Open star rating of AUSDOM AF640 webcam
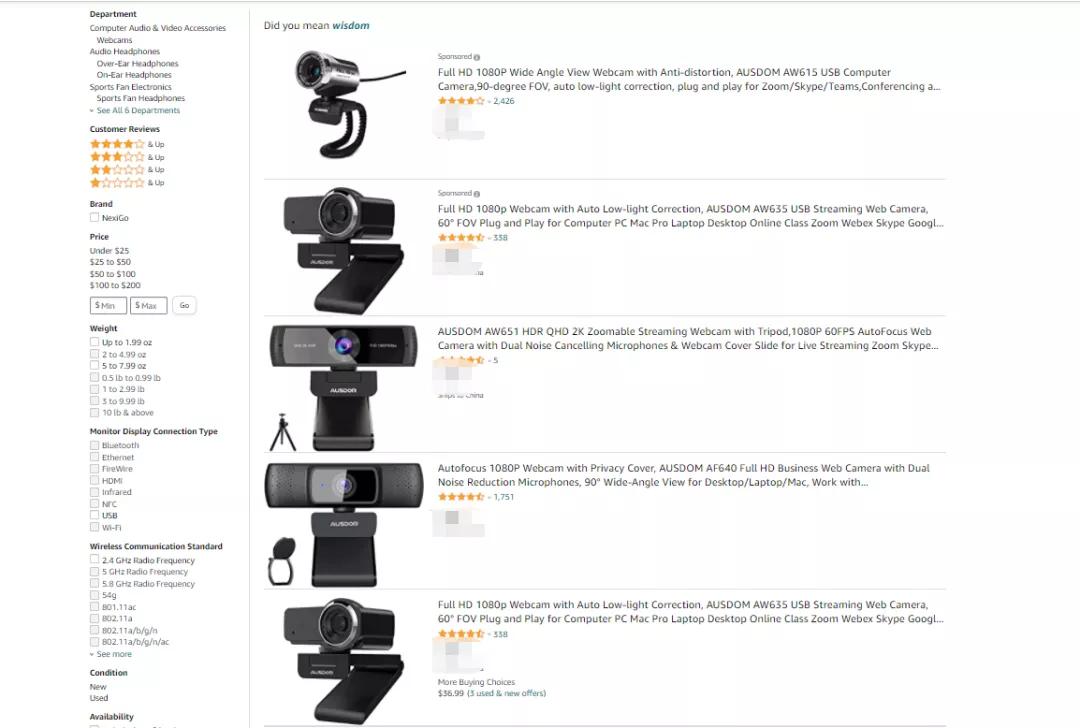This screenshot has height=728, width=1080. [461, 497]
